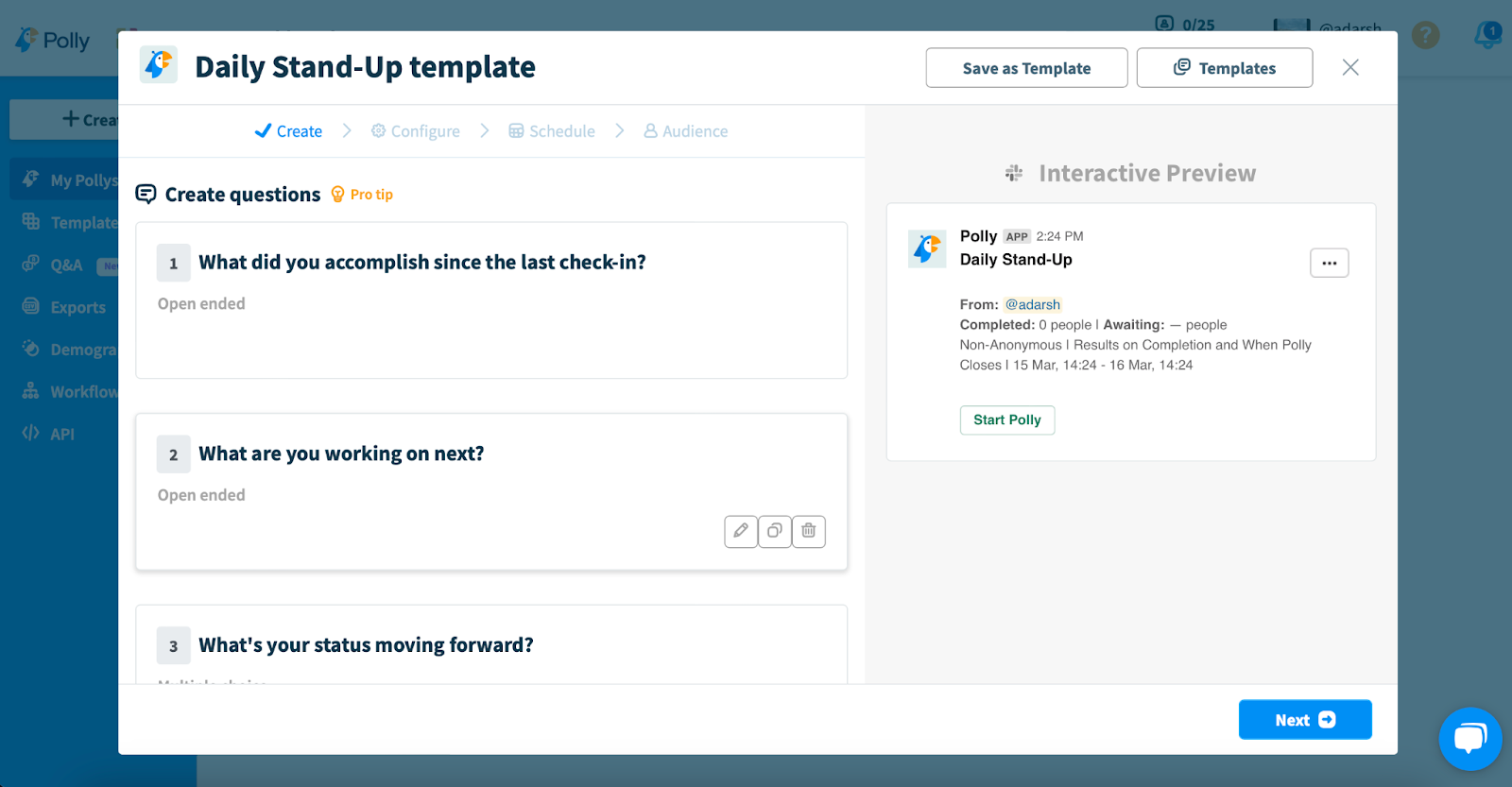The image size is (1512, 787).
Task: Open the Pro tip lightbulb link
Action: point(362,195)
